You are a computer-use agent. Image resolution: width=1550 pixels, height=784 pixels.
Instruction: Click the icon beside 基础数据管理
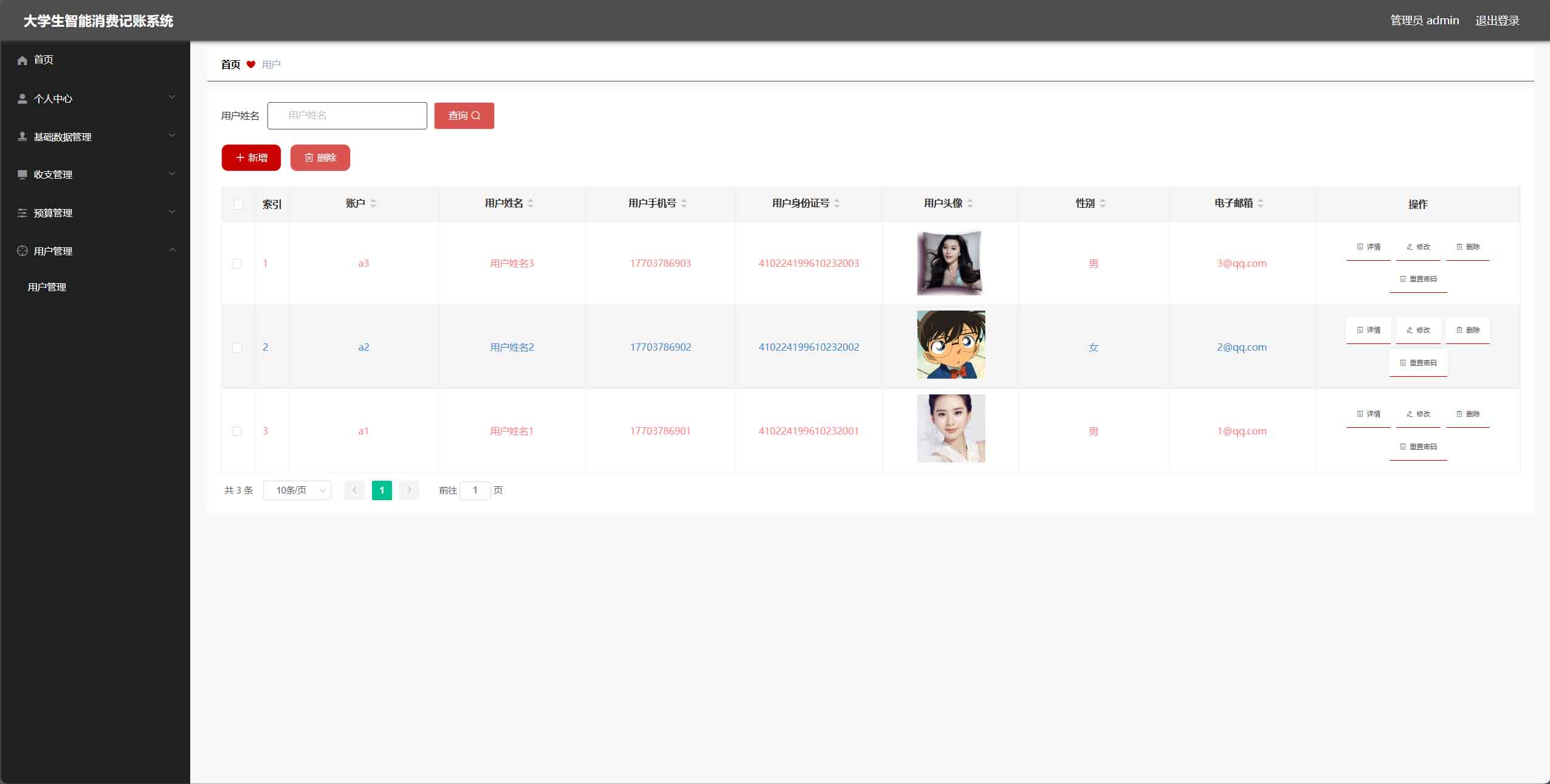22,137
